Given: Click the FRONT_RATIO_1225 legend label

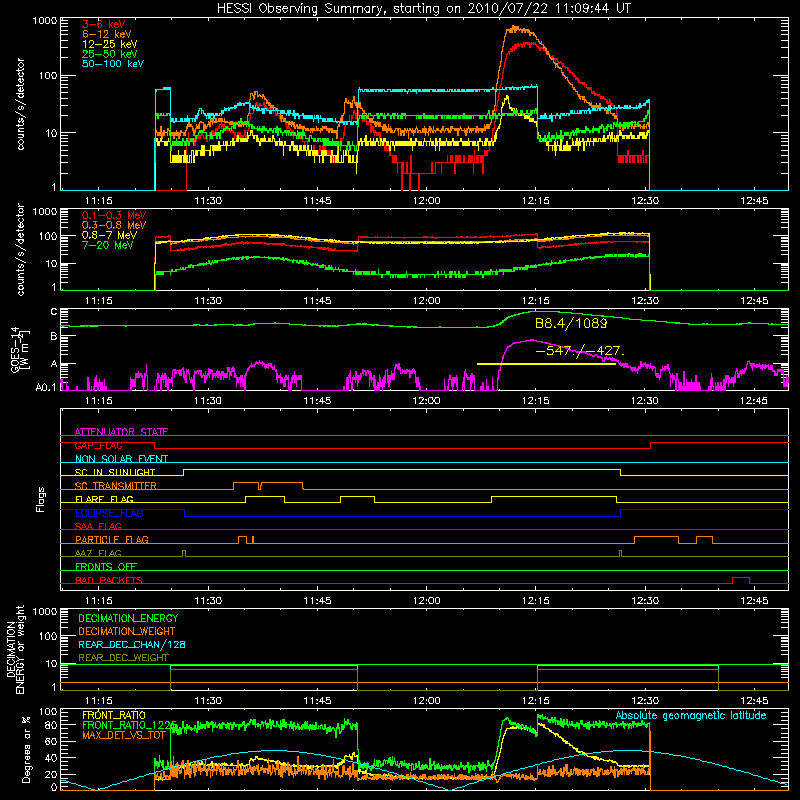Looking at the screenshot, I should coord(129,725).
